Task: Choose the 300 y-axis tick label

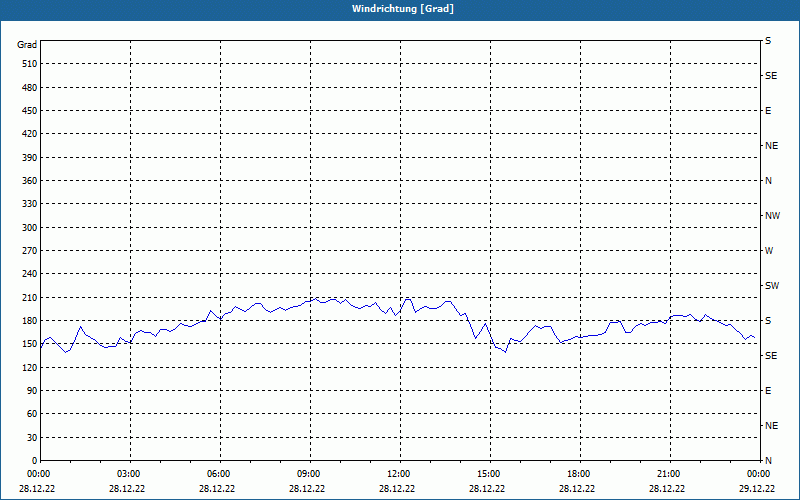Action: pyautogui.click(x=30, y=228)
